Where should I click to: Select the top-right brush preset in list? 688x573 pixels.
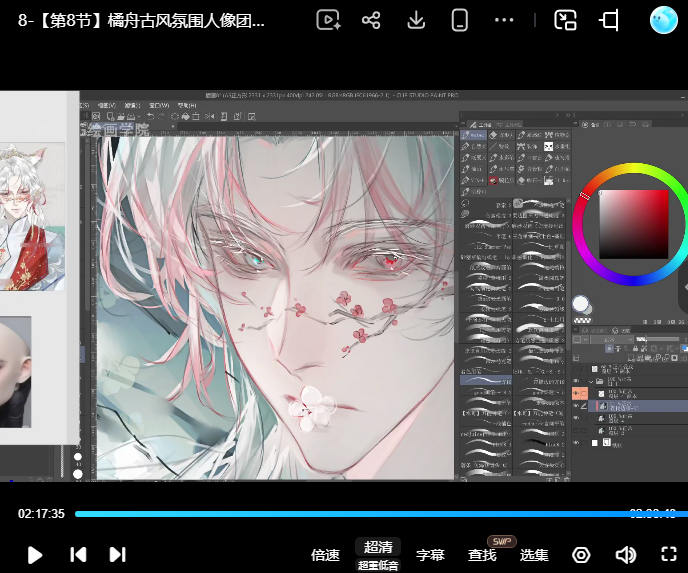click(540, 203)
